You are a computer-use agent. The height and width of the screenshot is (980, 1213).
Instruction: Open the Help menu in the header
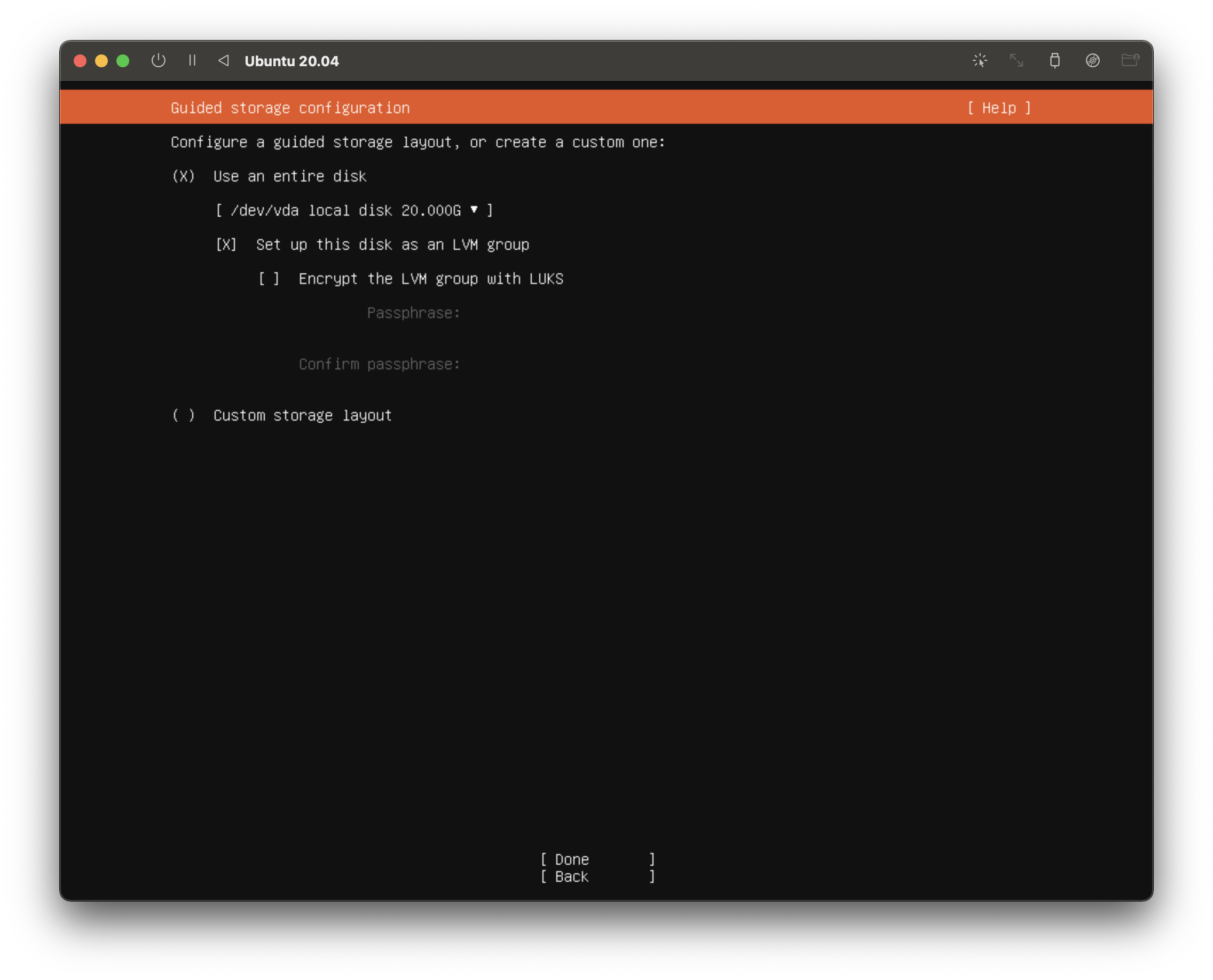point(998,108)
